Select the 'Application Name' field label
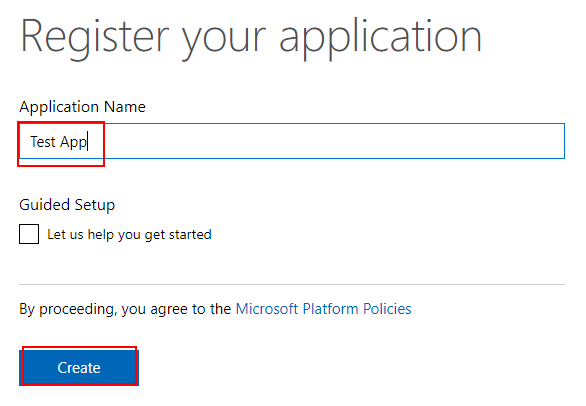The width and height of the screenshot is (586, 406). [x=82, y=107]
